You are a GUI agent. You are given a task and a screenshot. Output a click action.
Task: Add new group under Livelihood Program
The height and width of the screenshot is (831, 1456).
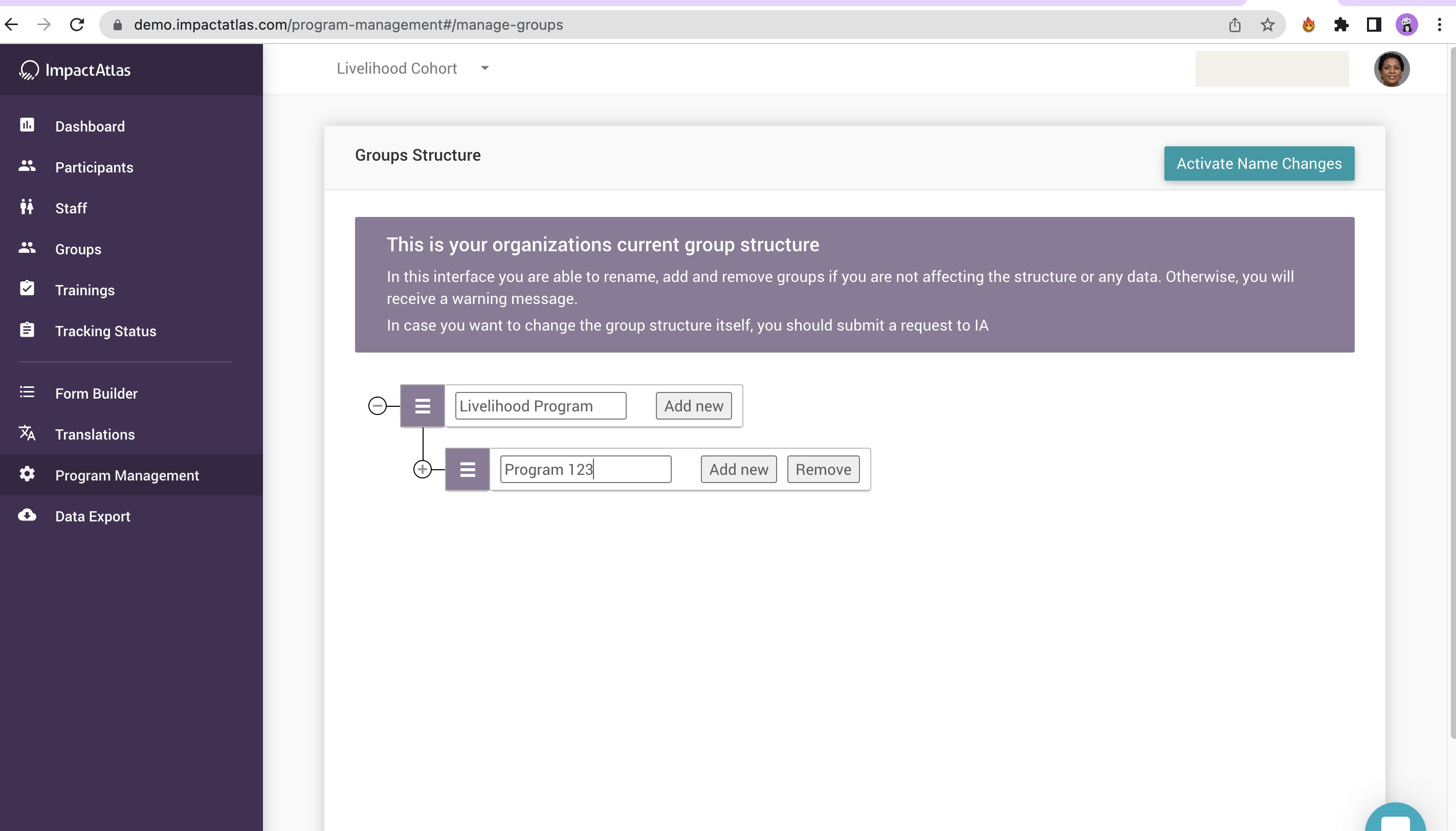click(x=693, y=406)
